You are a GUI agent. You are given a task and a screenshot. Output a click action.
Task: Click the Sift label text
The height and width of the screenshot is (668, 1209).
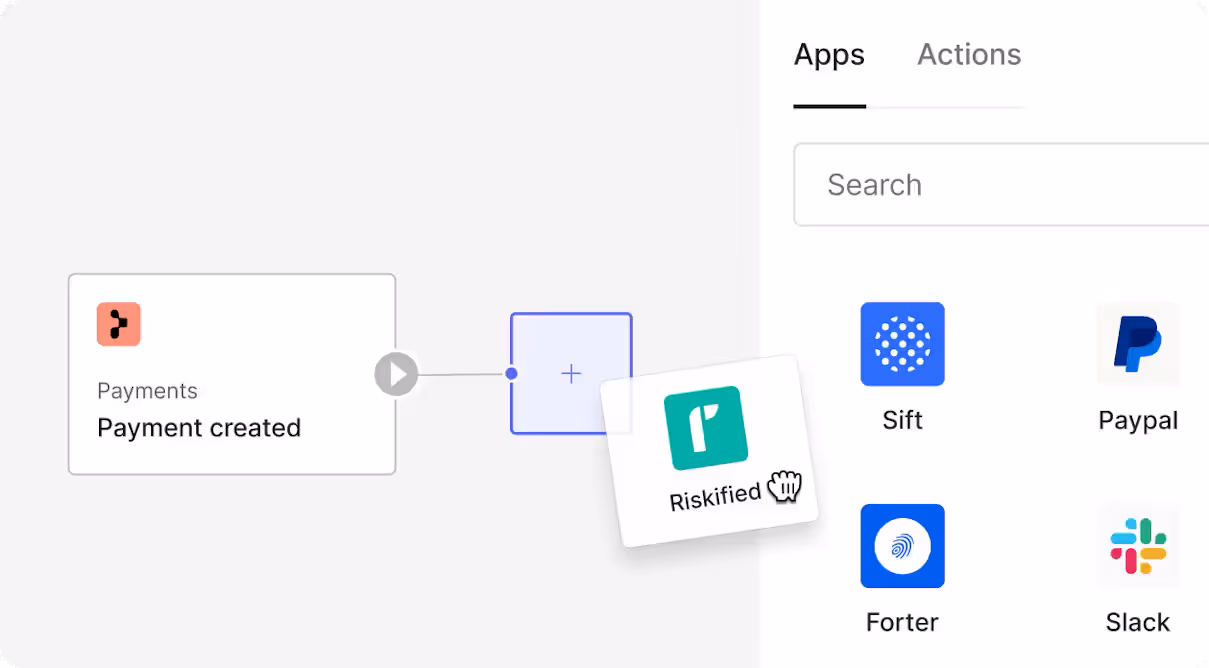(x=902, y=420)
